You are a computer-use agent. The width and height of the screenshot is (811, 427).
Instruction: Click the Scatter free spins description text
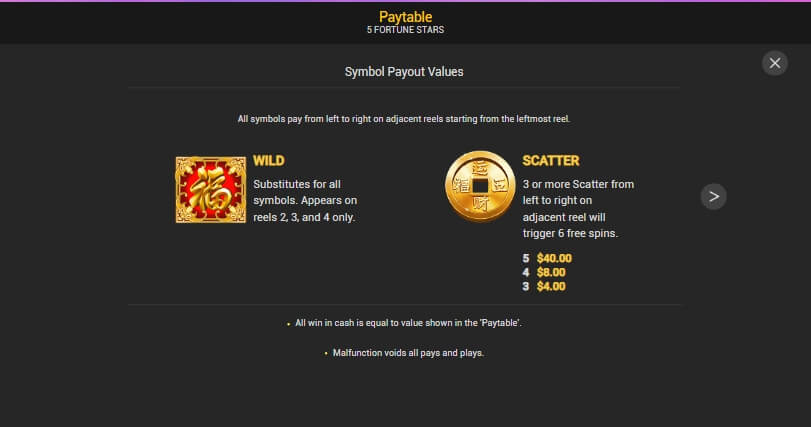coord(578,209)
